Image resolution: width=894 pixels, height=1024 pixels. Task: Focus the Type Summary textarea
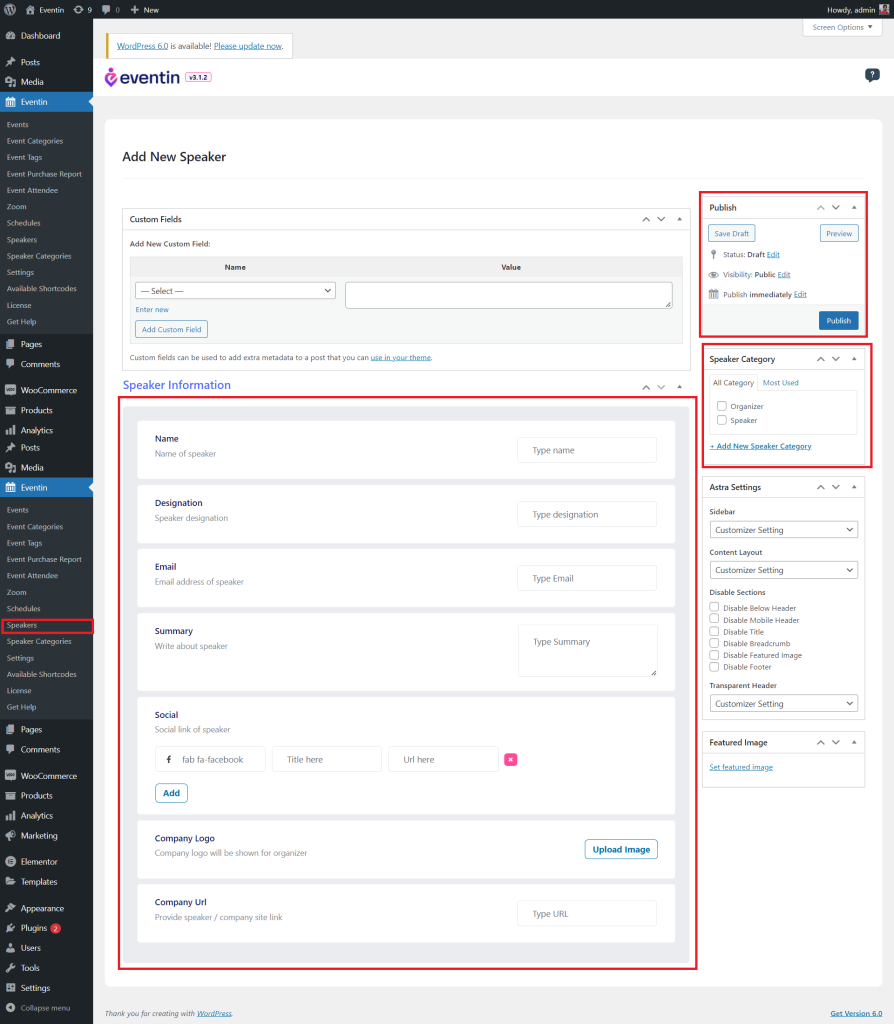point(588,650)
